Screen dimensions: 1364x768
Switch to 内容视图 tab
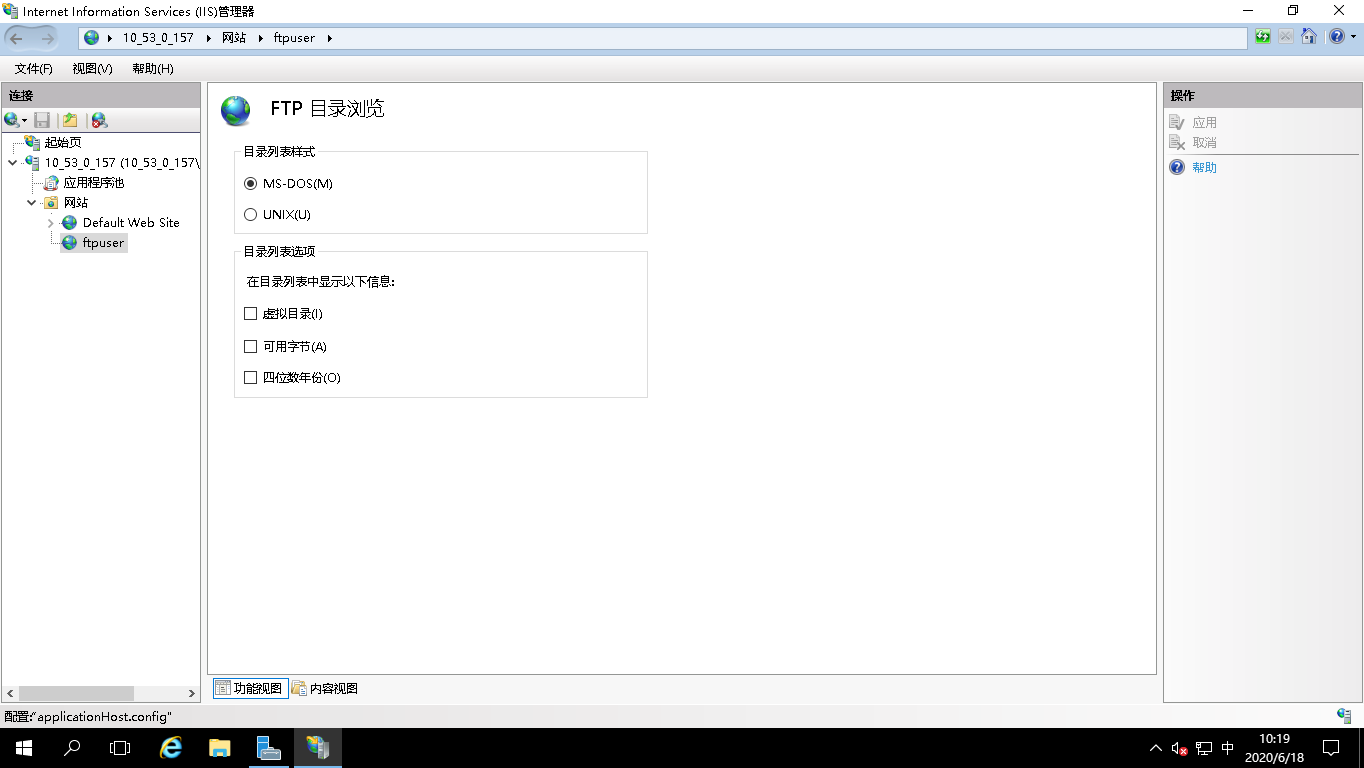pos(325,688)
